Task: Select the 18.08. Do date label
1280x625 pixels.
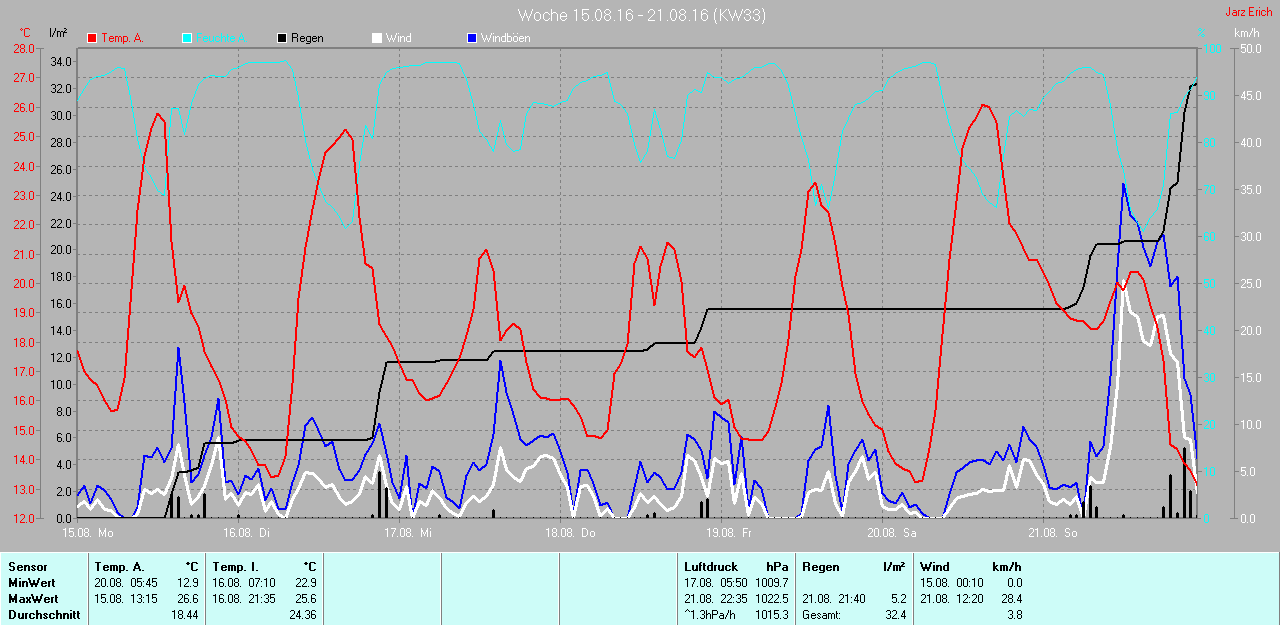Action: 570,534
